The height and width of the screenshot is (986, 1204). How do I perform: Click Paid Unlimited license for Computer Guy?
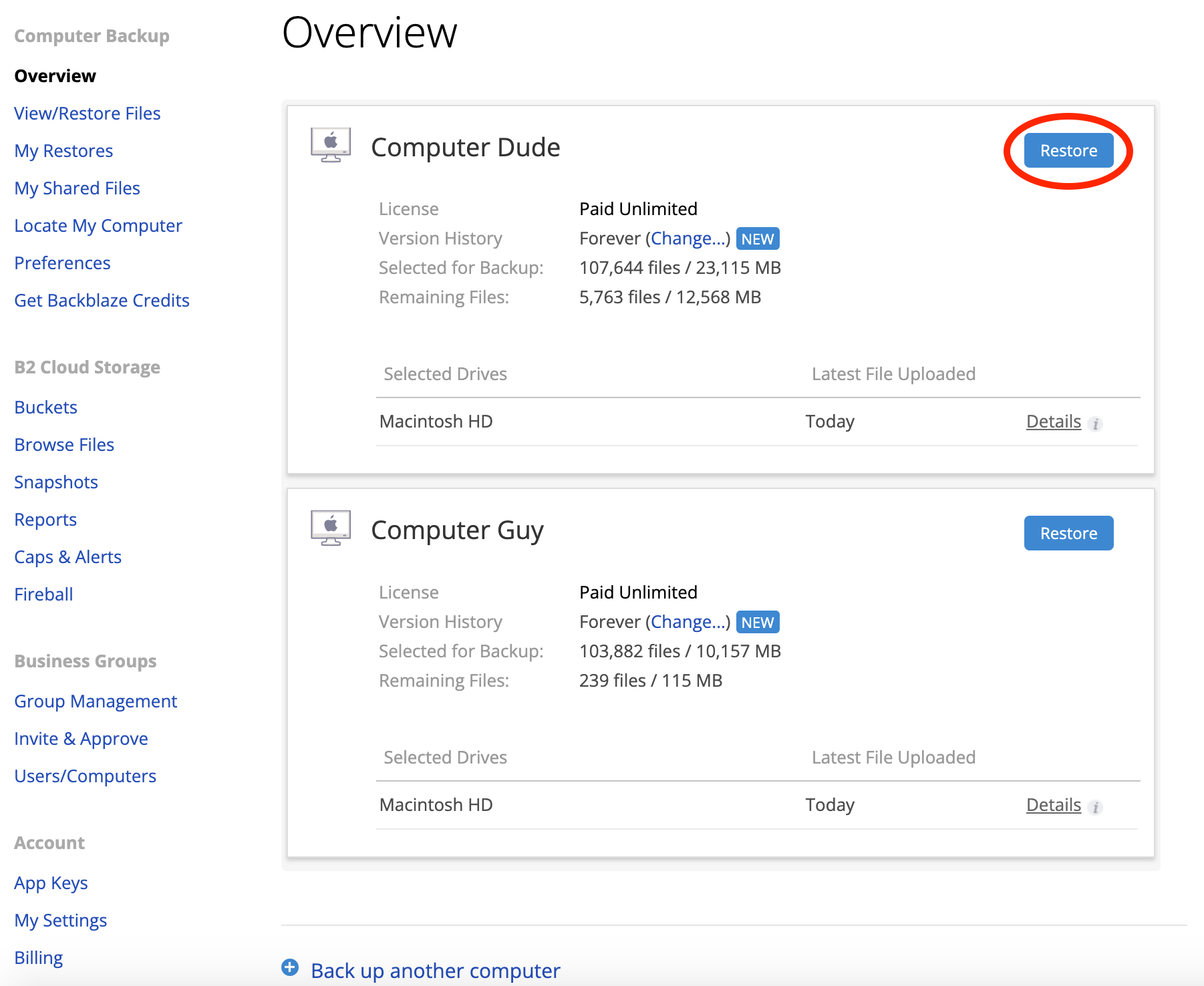[x=638, y=593]
